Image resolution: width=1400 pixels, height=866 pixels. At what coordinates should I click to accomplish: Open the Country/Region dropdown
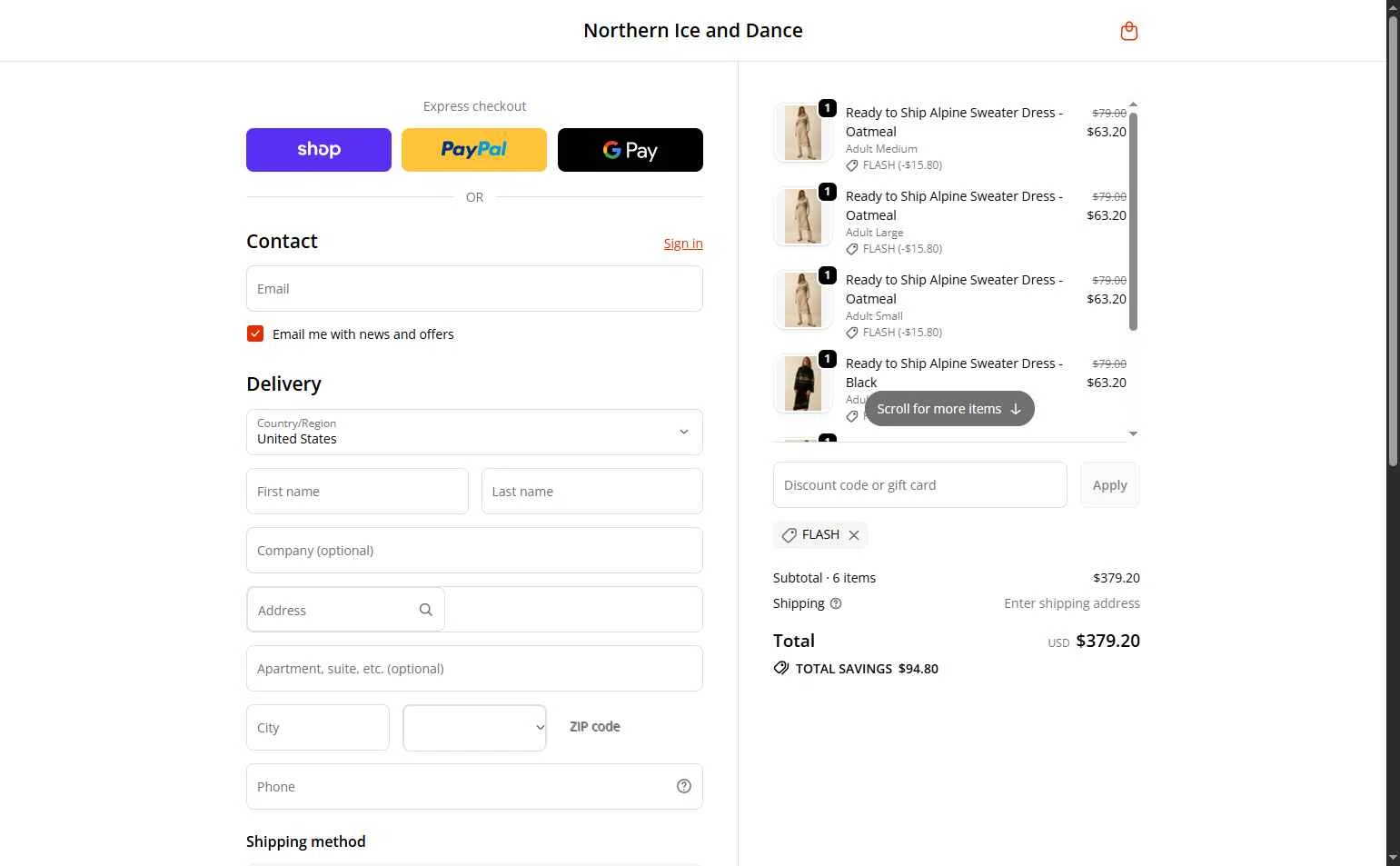pos(474,432)
